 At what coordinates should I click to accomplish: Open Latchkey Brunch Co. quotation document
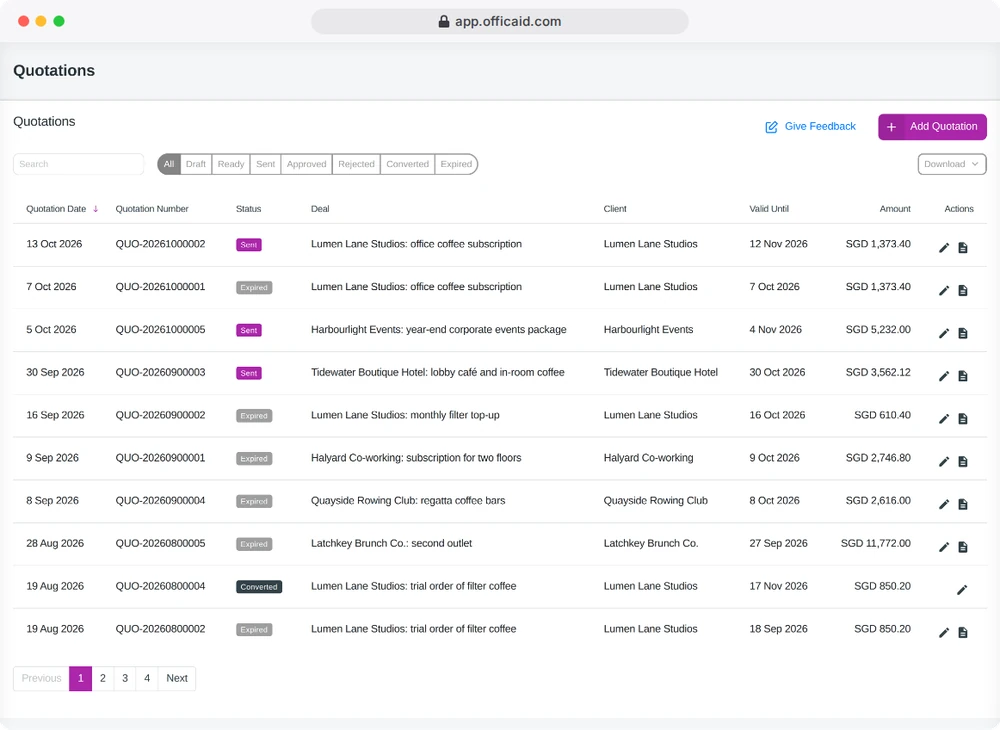pyautogui.click(x=963, y=547)
